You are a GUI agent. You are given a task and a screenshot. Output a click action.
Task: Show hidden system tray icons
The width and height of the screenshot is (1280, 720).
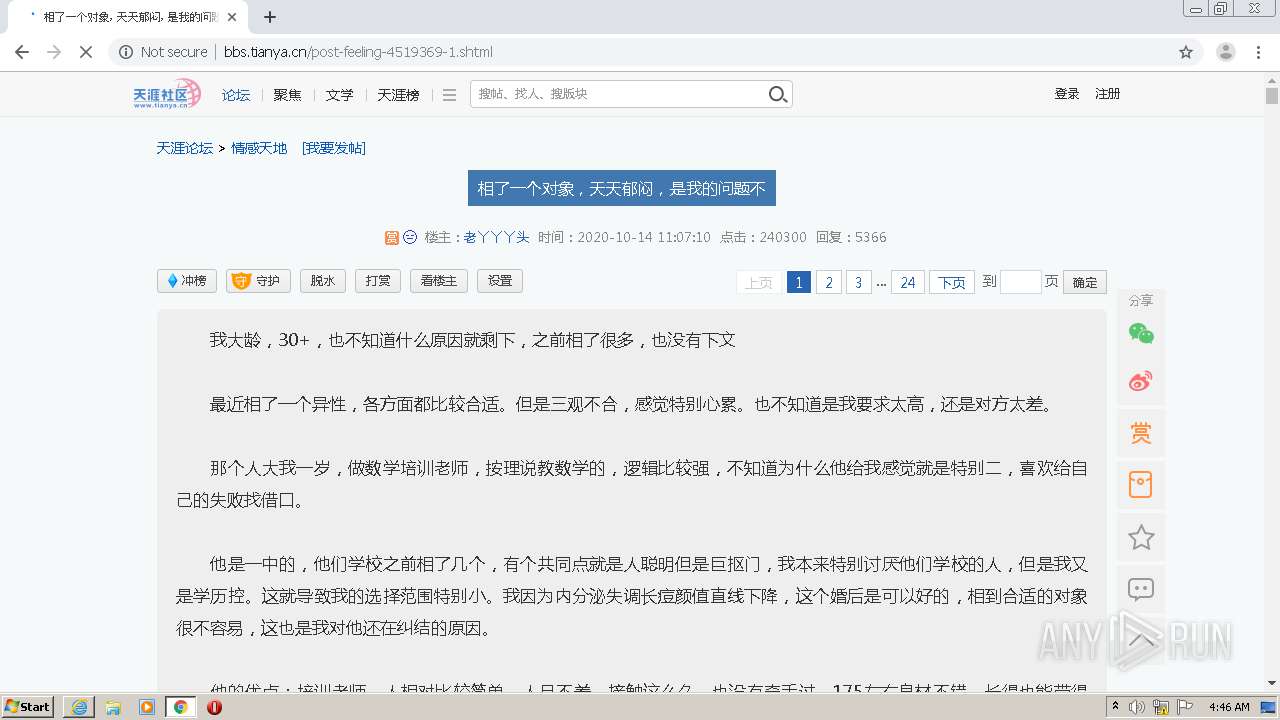(x=1115, y=707)
